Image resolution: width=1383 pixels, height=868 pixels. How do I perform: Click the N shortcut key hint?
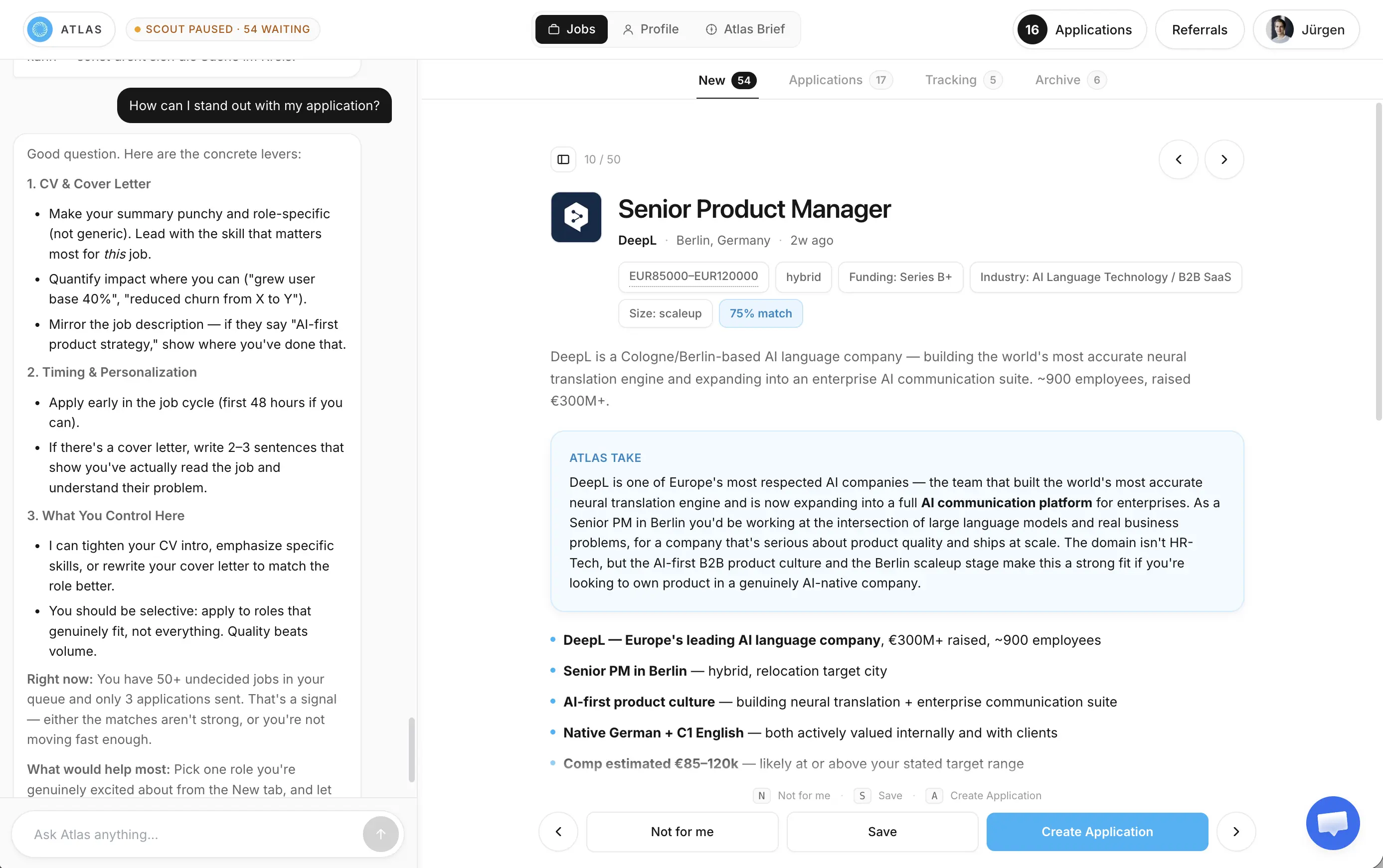761,796
